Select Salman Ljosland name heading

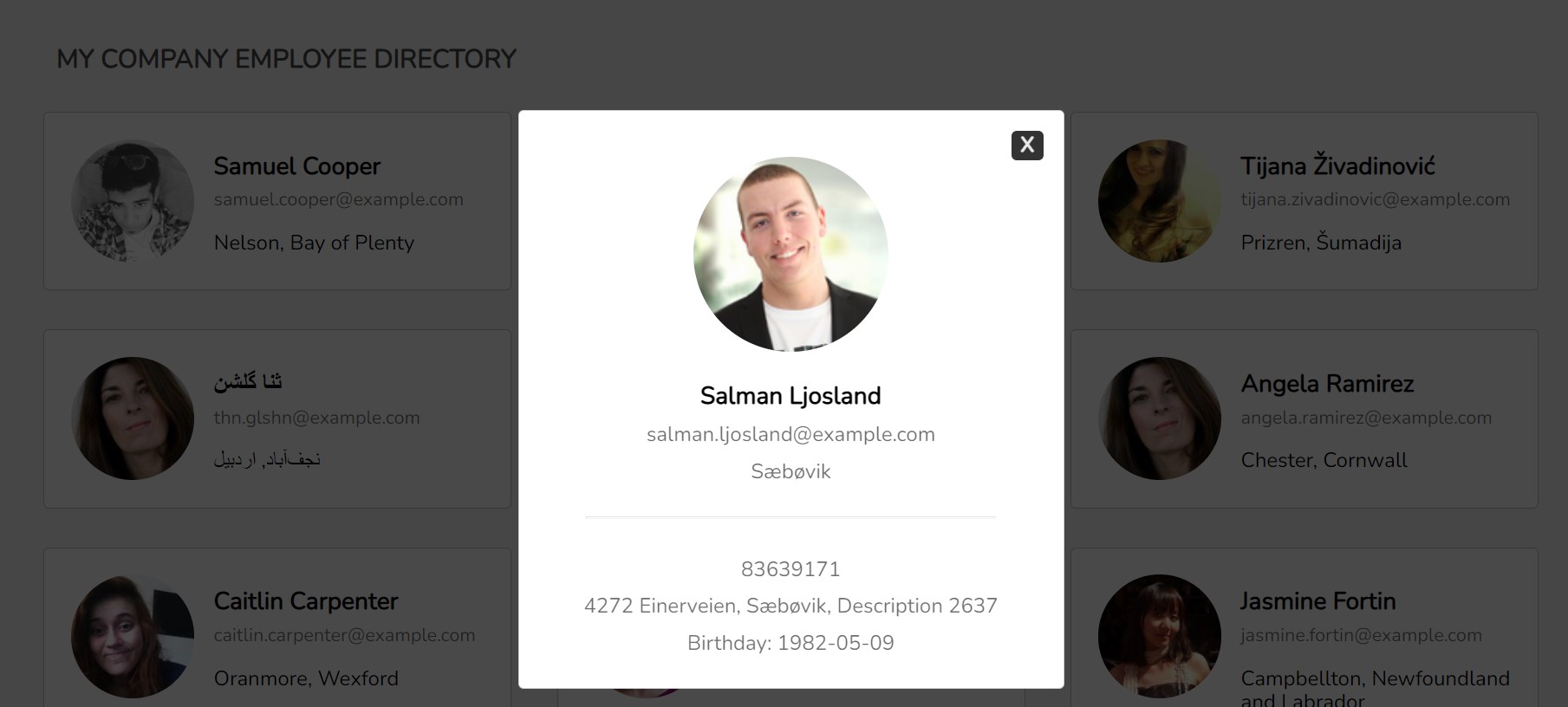tap(791, 396)
